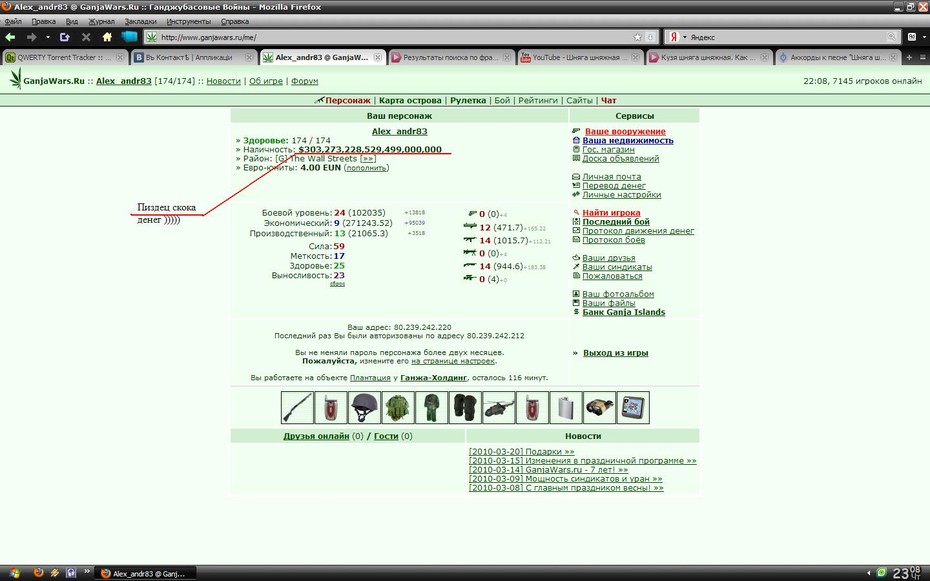Click the URL address bar field
Screen dimensions: 930x581
(x=400, y=37)
